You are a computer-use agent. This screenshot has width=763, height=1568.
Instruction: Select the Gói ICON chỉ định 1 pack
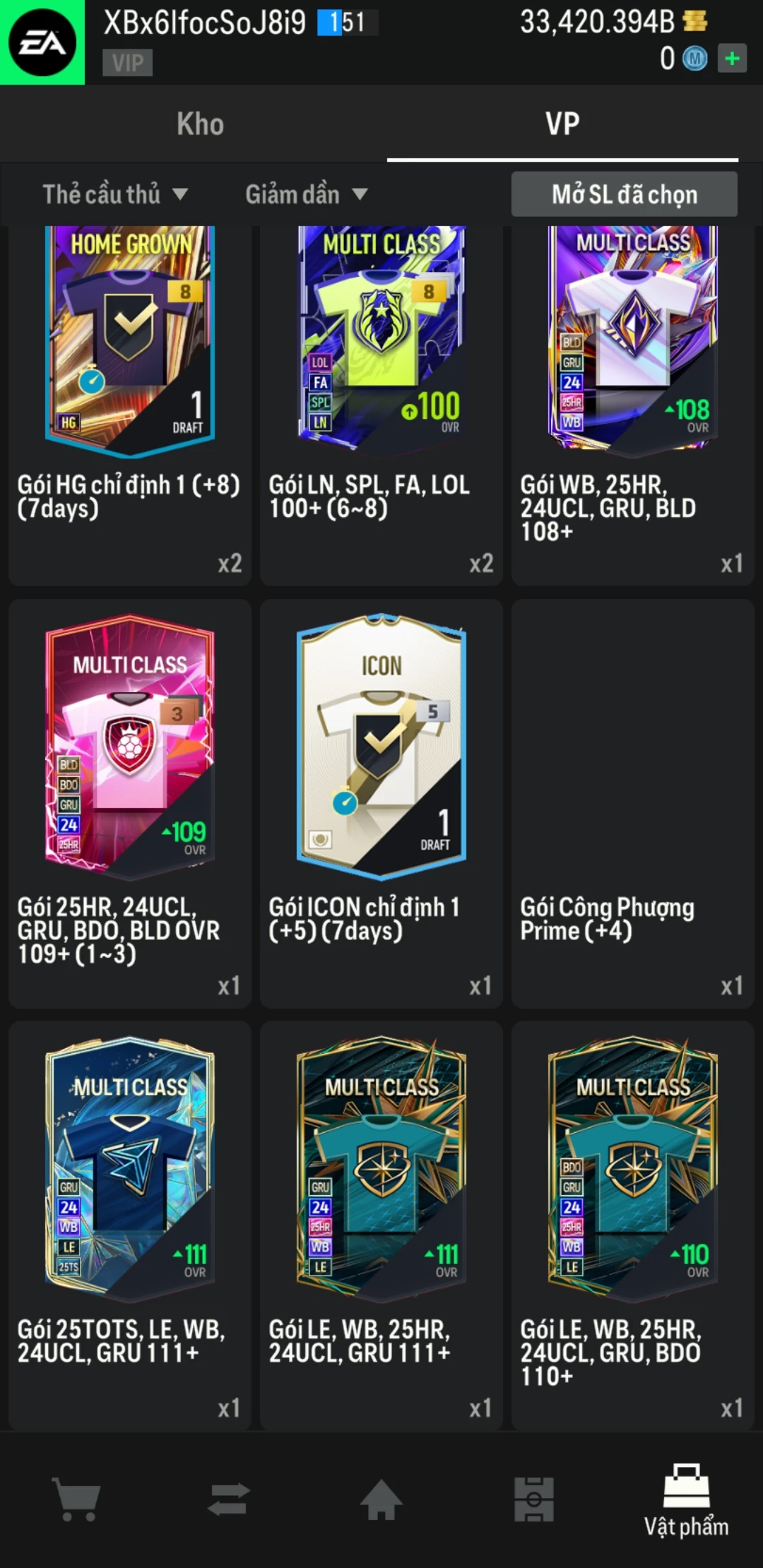(381, 804)
